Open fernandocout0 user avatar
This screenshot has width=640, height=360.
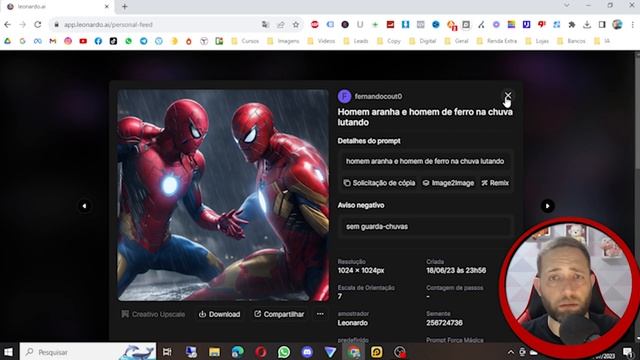click(x=344, y=96)
